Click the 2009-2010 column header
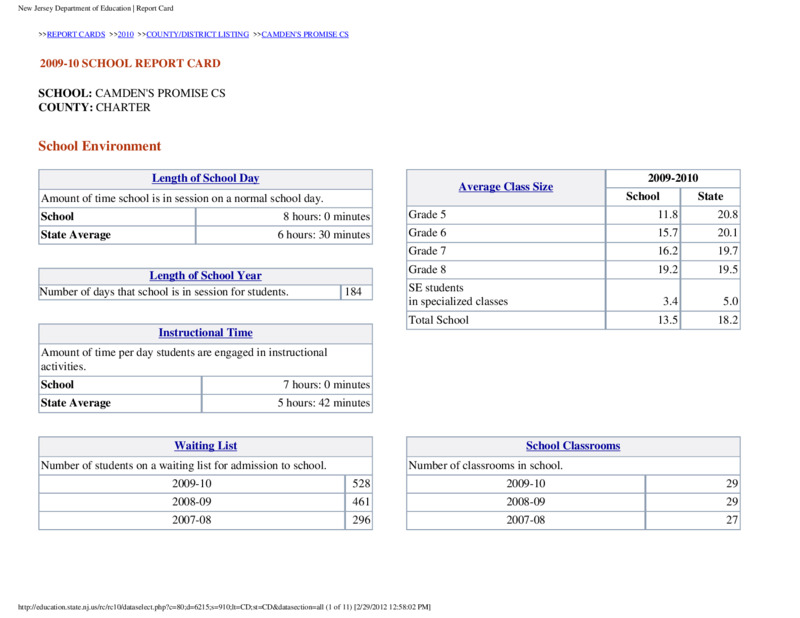This screenshot has height=618, width=800. point(672,178)
